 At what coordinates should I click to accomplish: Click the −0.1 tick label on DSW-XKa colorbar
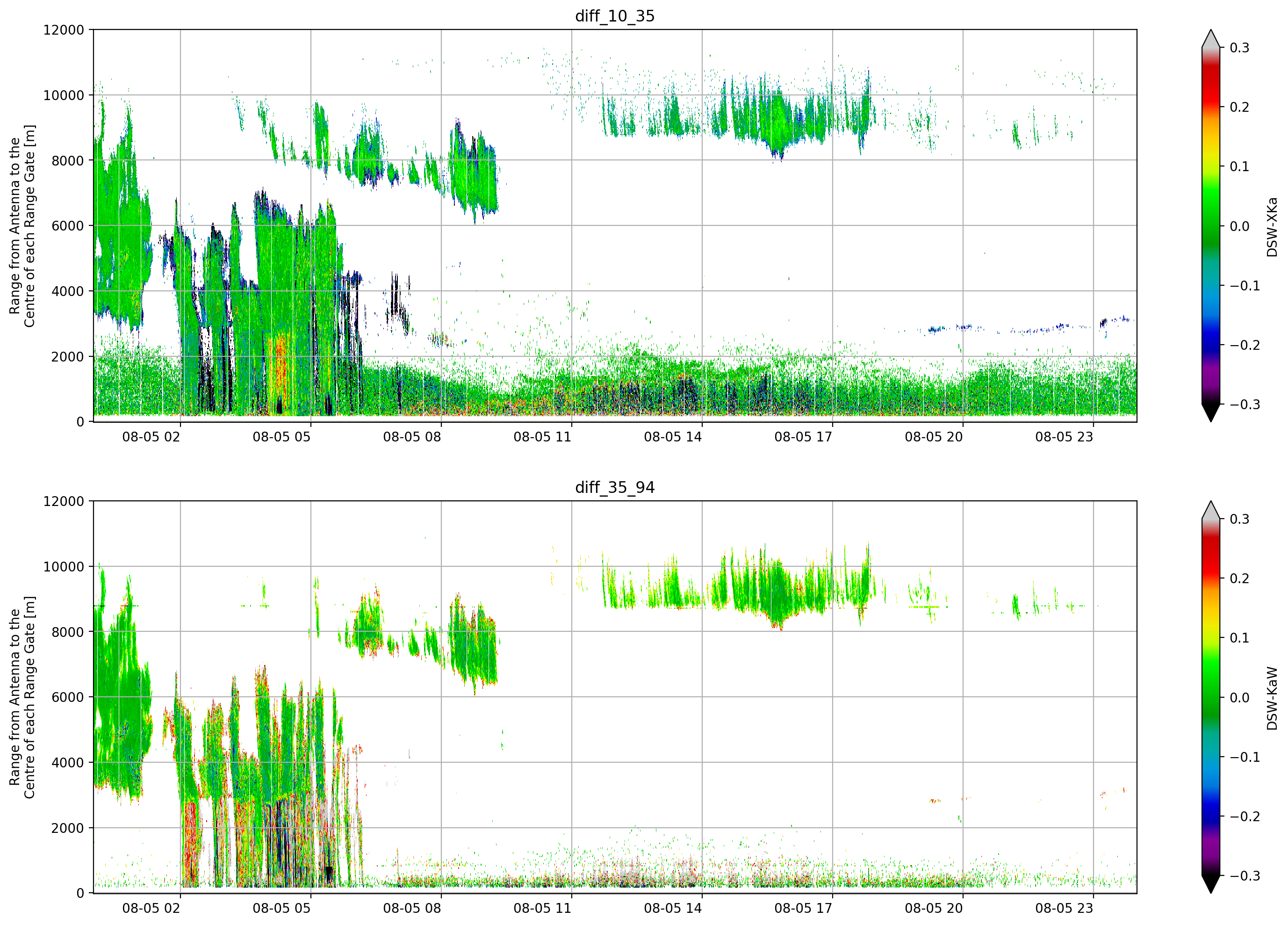point(1245,286)
